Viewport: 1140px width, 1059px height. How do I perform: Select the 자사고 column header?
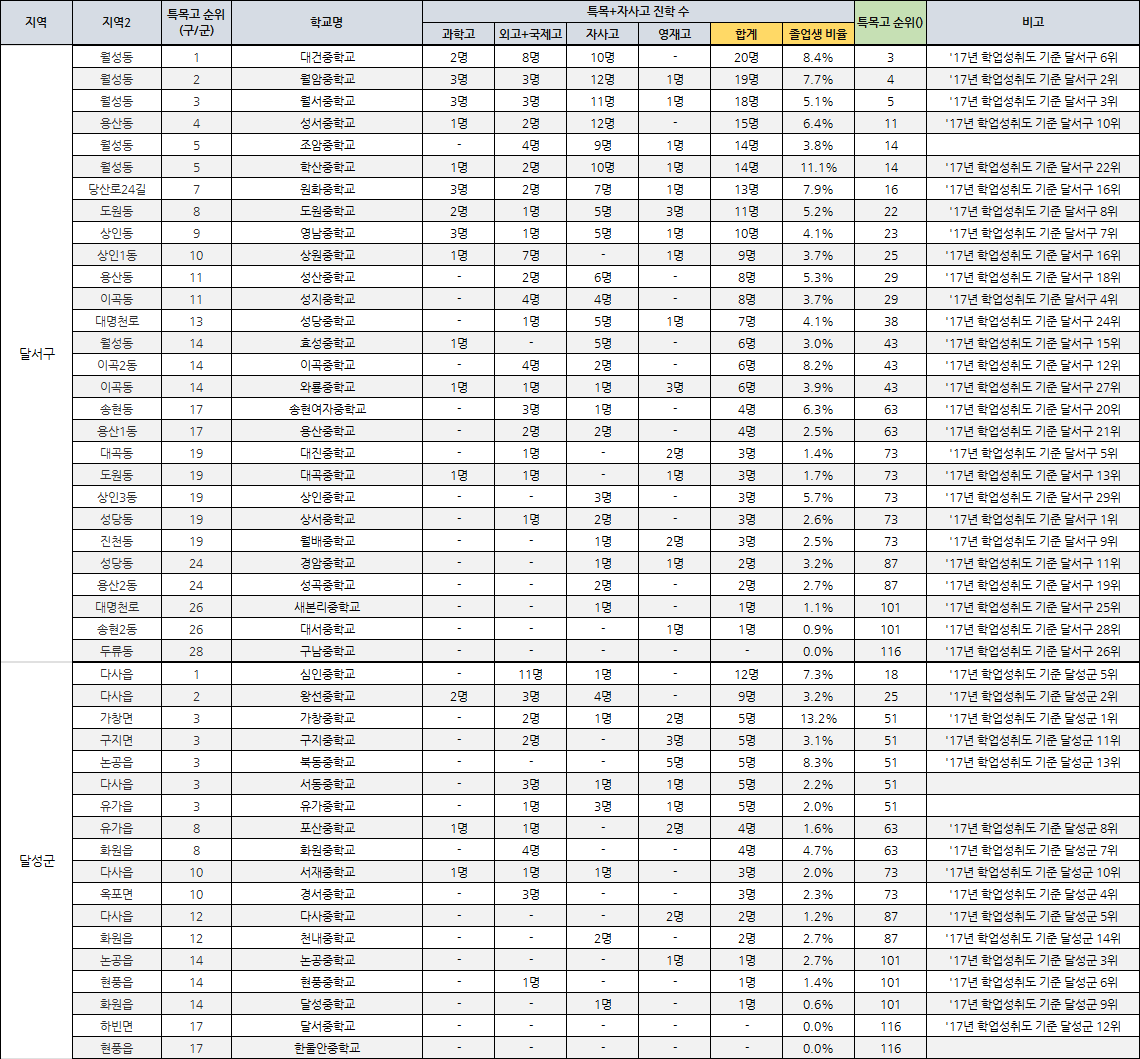tap(602, 34)
